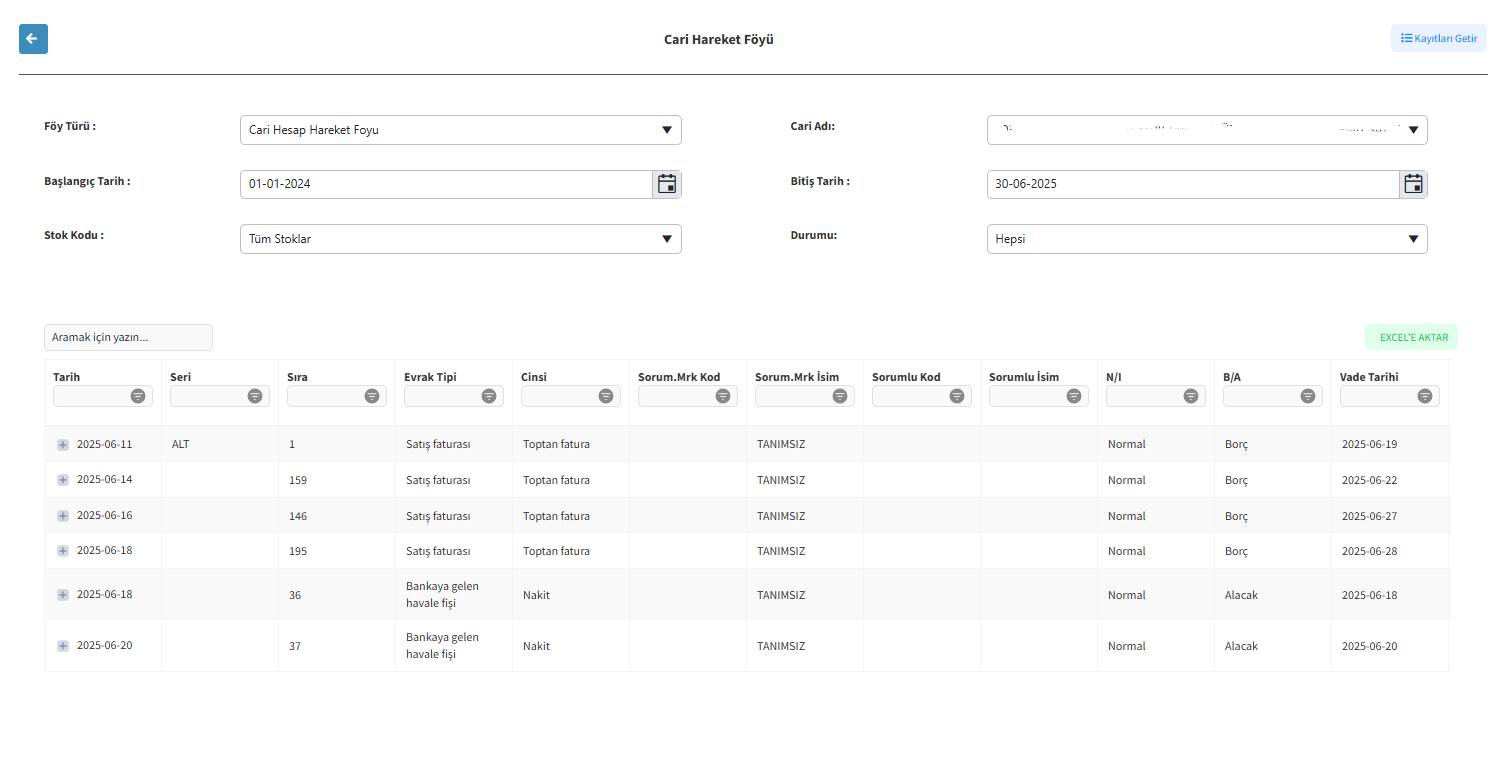The height and width of the screenshot is (779, 1504).
Task: Open the Föy Türü dropdown
Action: coord(461,130)
